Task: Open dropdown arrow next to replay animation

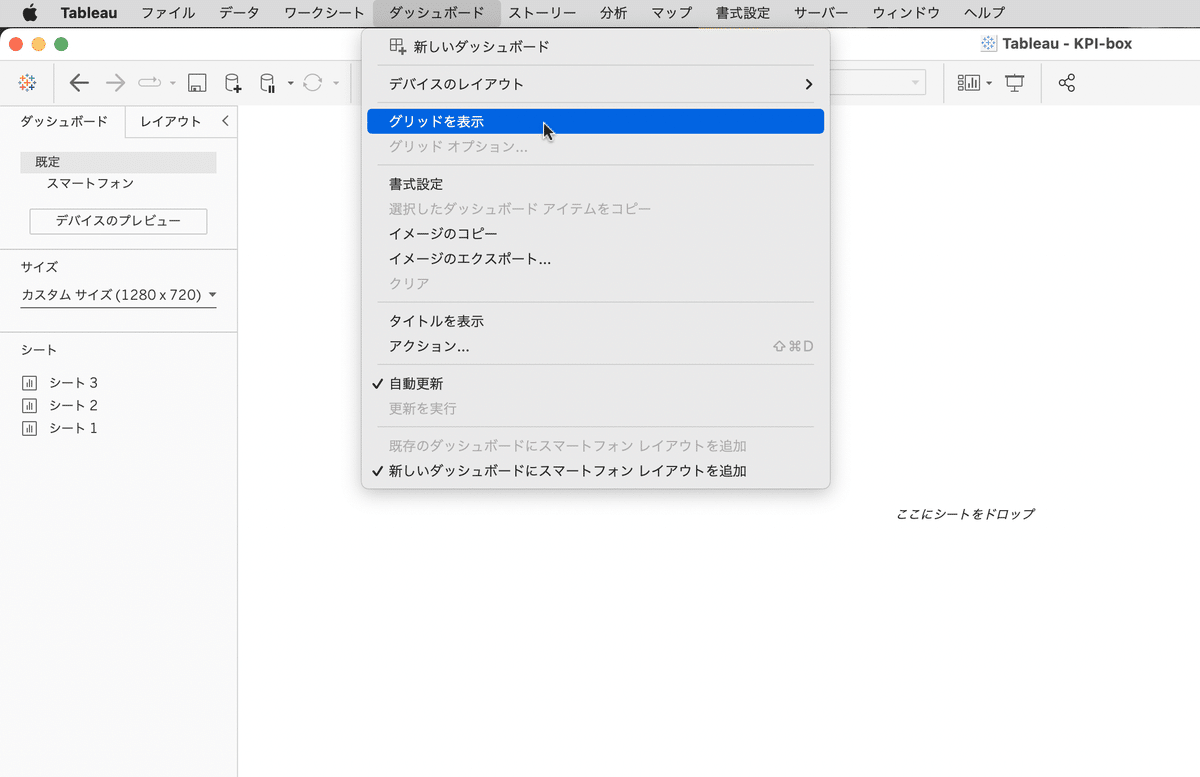Action: click(173, 83)
